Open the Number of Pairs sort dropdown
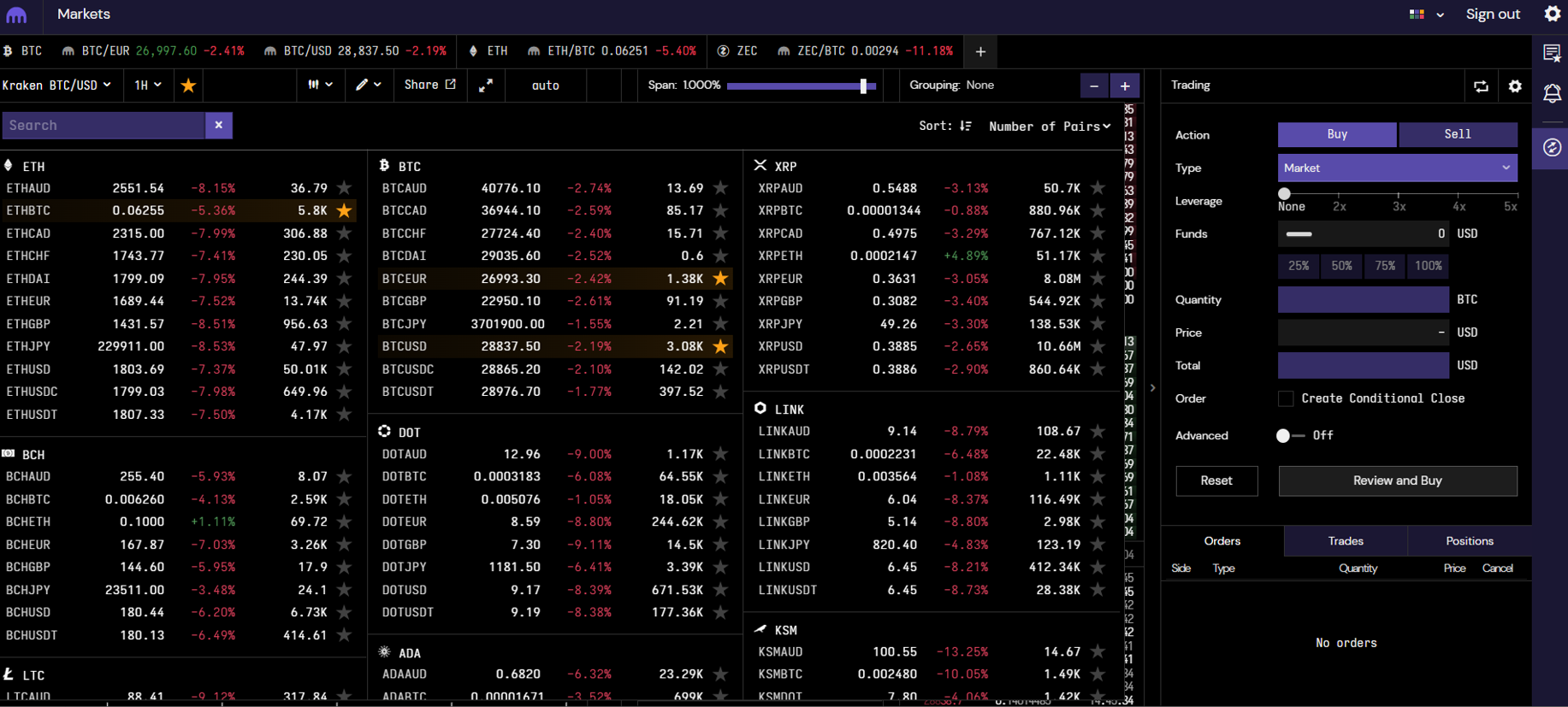Screen dimensions: 1568x707 [1050, 126]
